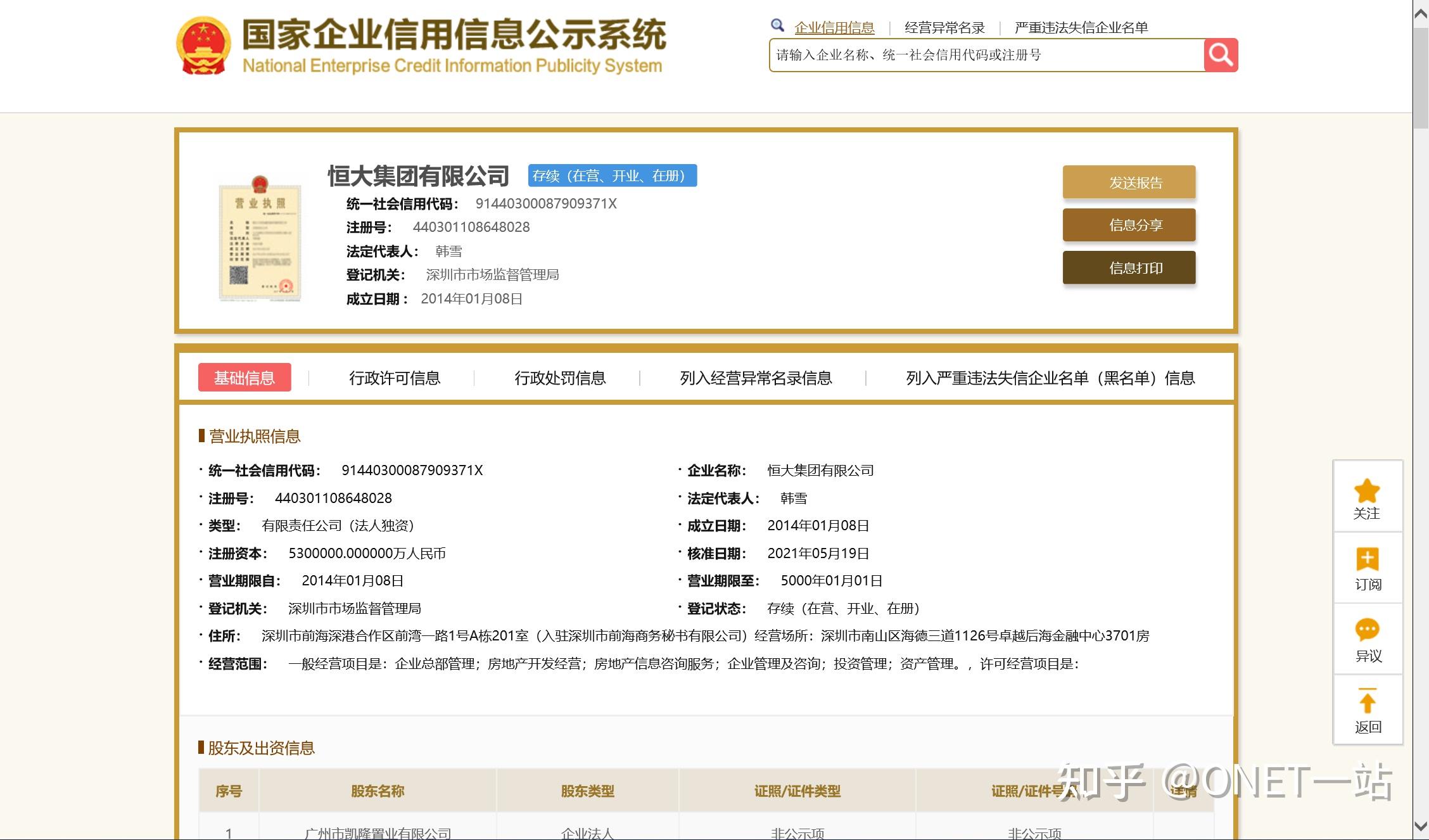Screen dimensions: 1429x840
Task: Click the 营业期限自 value 2014年01月08日
Action: point(353,580)
